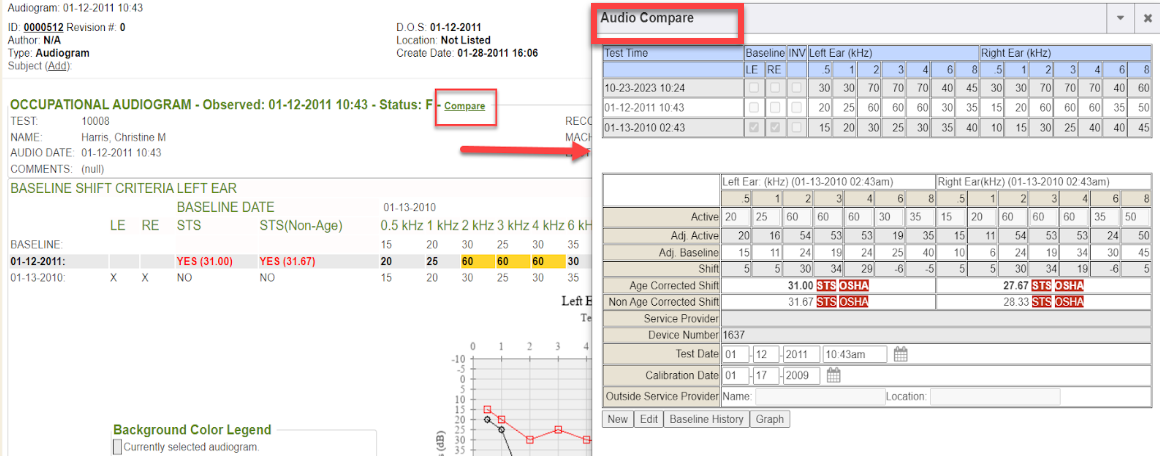Open the Test Date calendar picker

900,354
